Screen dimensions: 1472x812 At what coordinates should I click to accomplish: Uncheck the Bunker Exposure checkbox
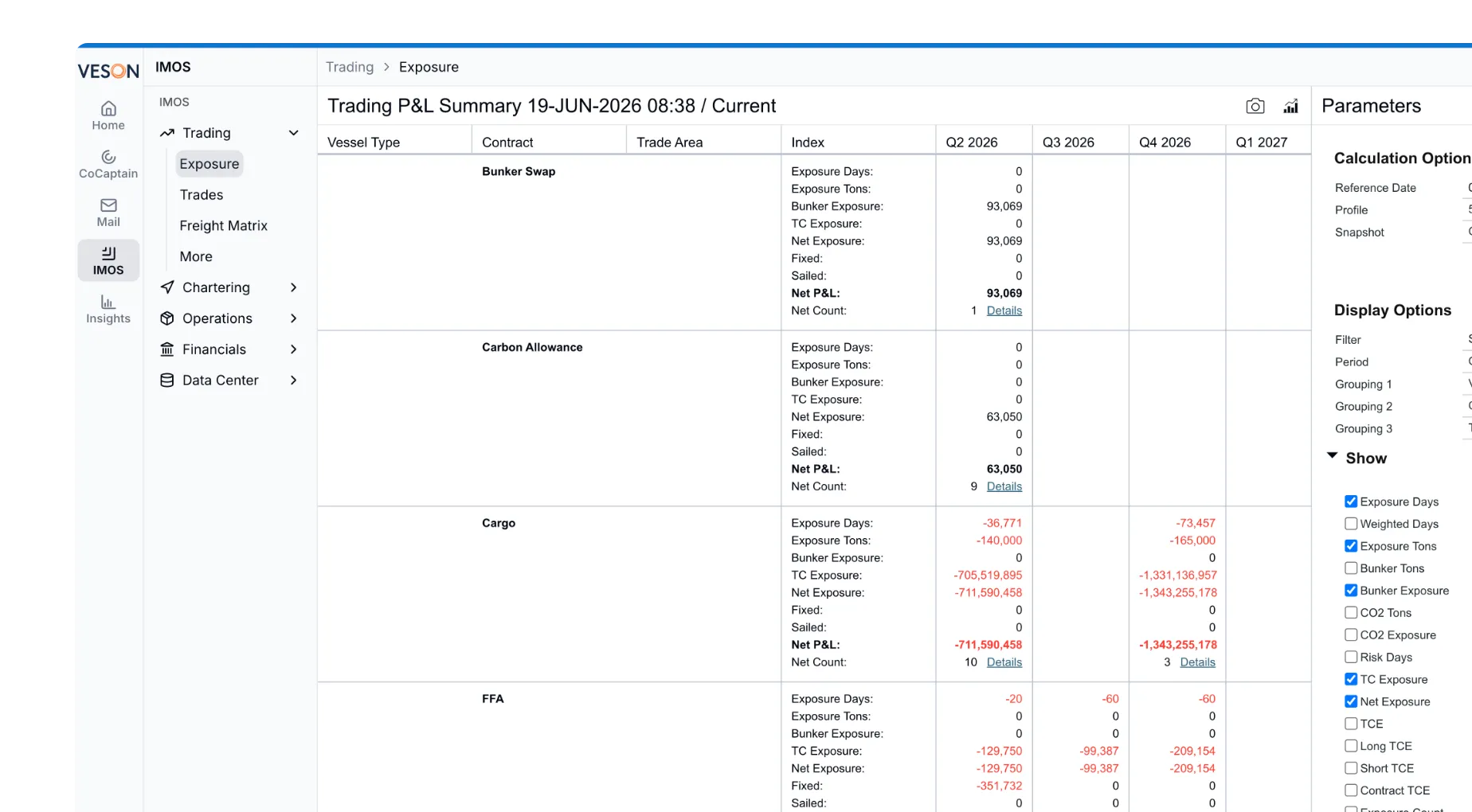(1351, 591)
